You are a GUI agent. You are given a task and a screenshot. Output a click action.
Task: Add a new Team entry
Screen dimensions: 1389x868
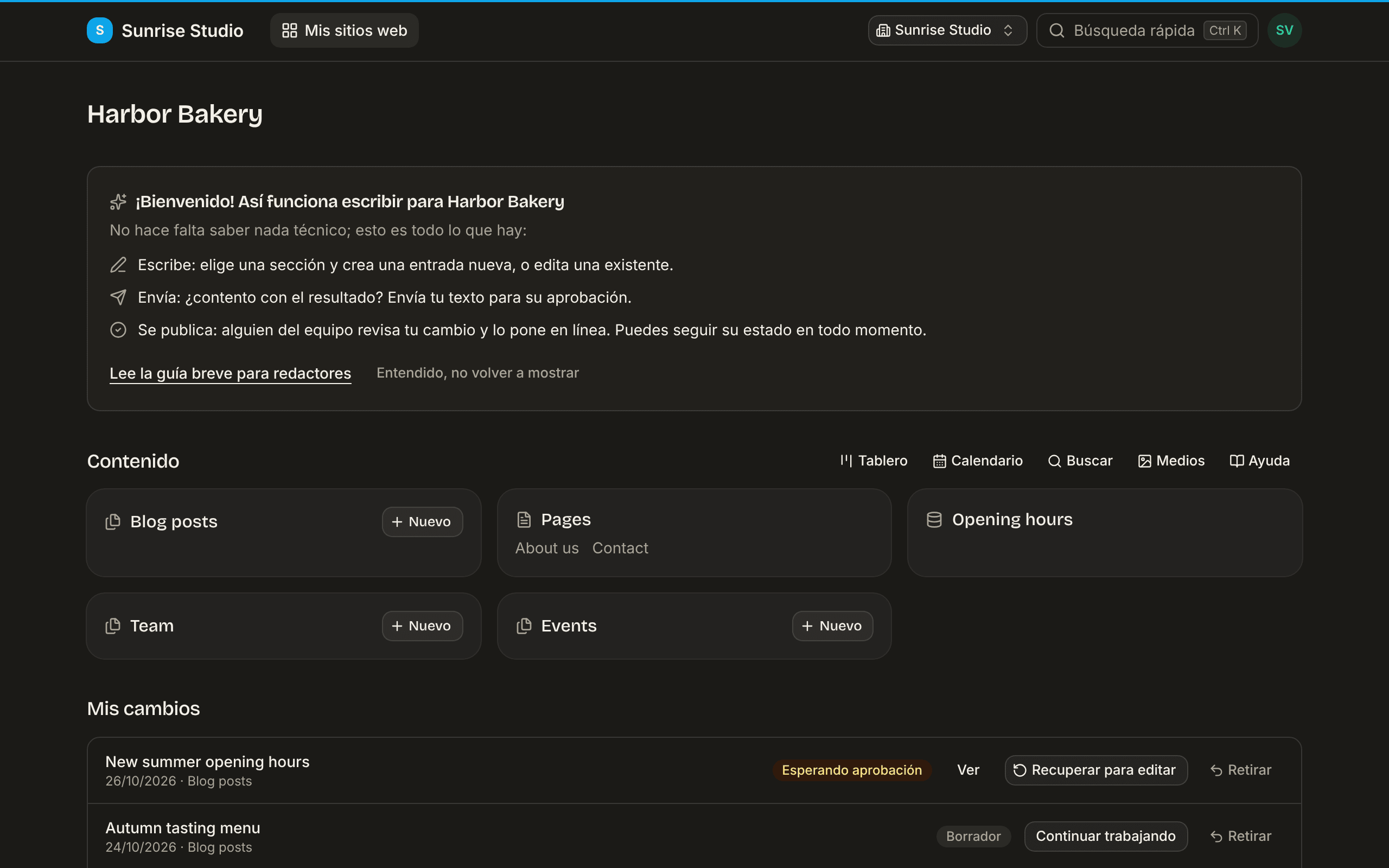423,626
